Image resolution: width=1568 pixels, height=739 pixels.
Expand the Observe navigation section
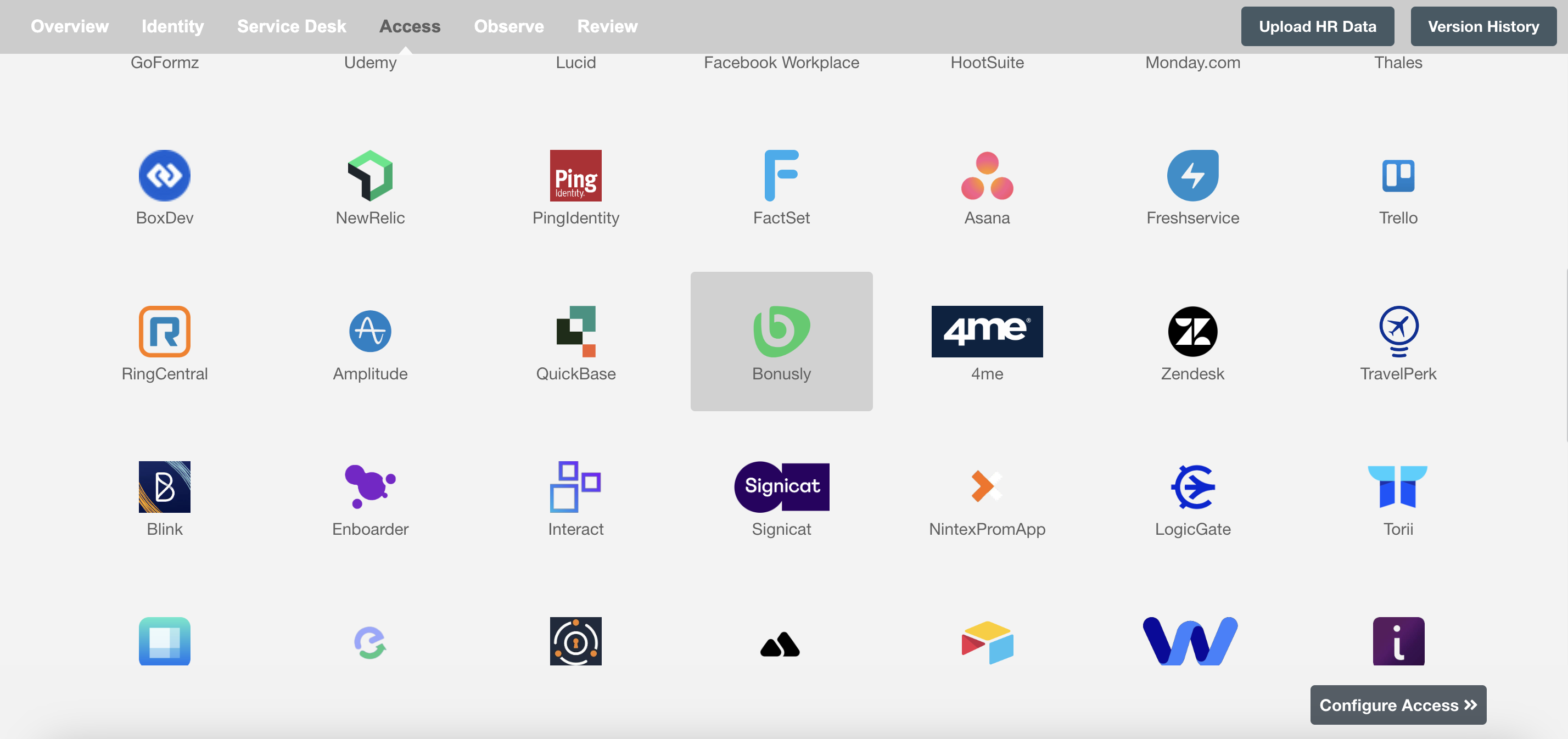(x=509, y=26)
